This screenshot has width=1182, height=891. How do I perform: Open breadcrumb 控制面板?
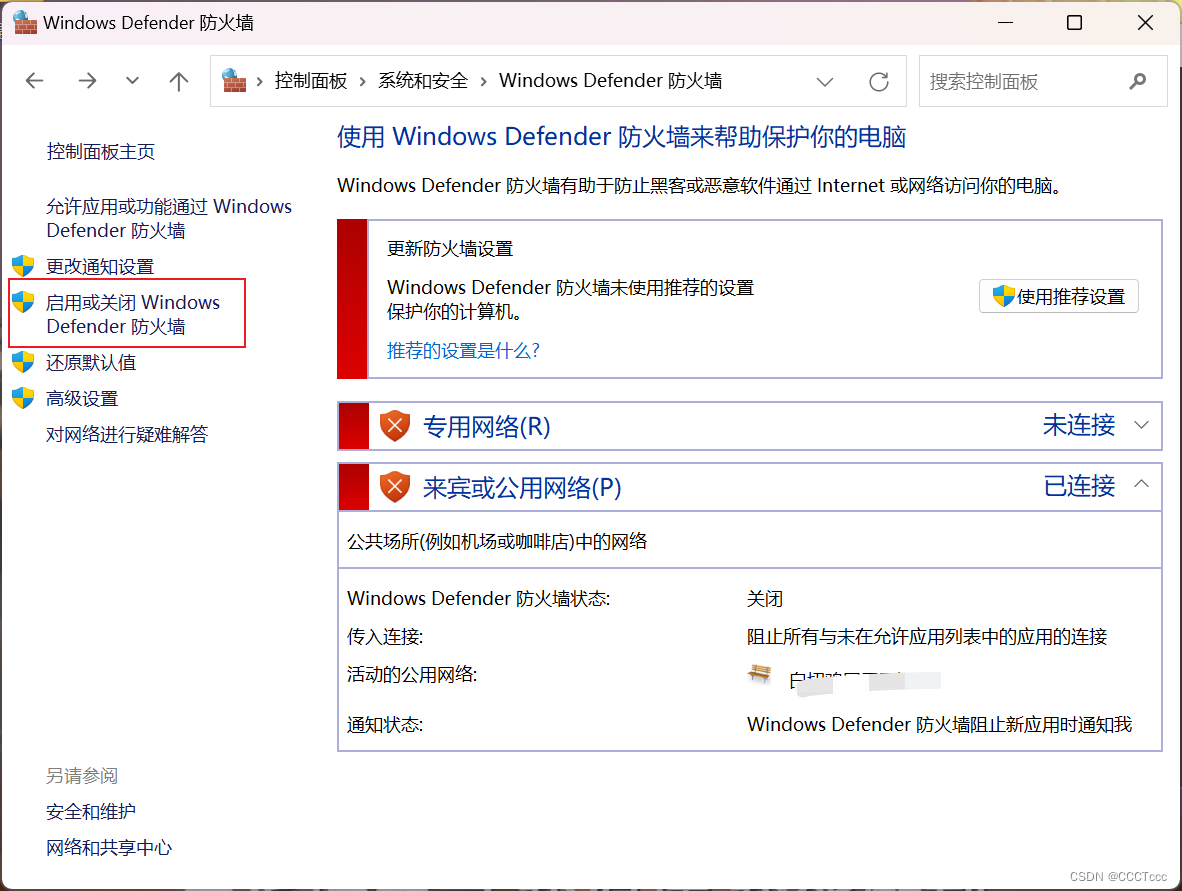311,81
